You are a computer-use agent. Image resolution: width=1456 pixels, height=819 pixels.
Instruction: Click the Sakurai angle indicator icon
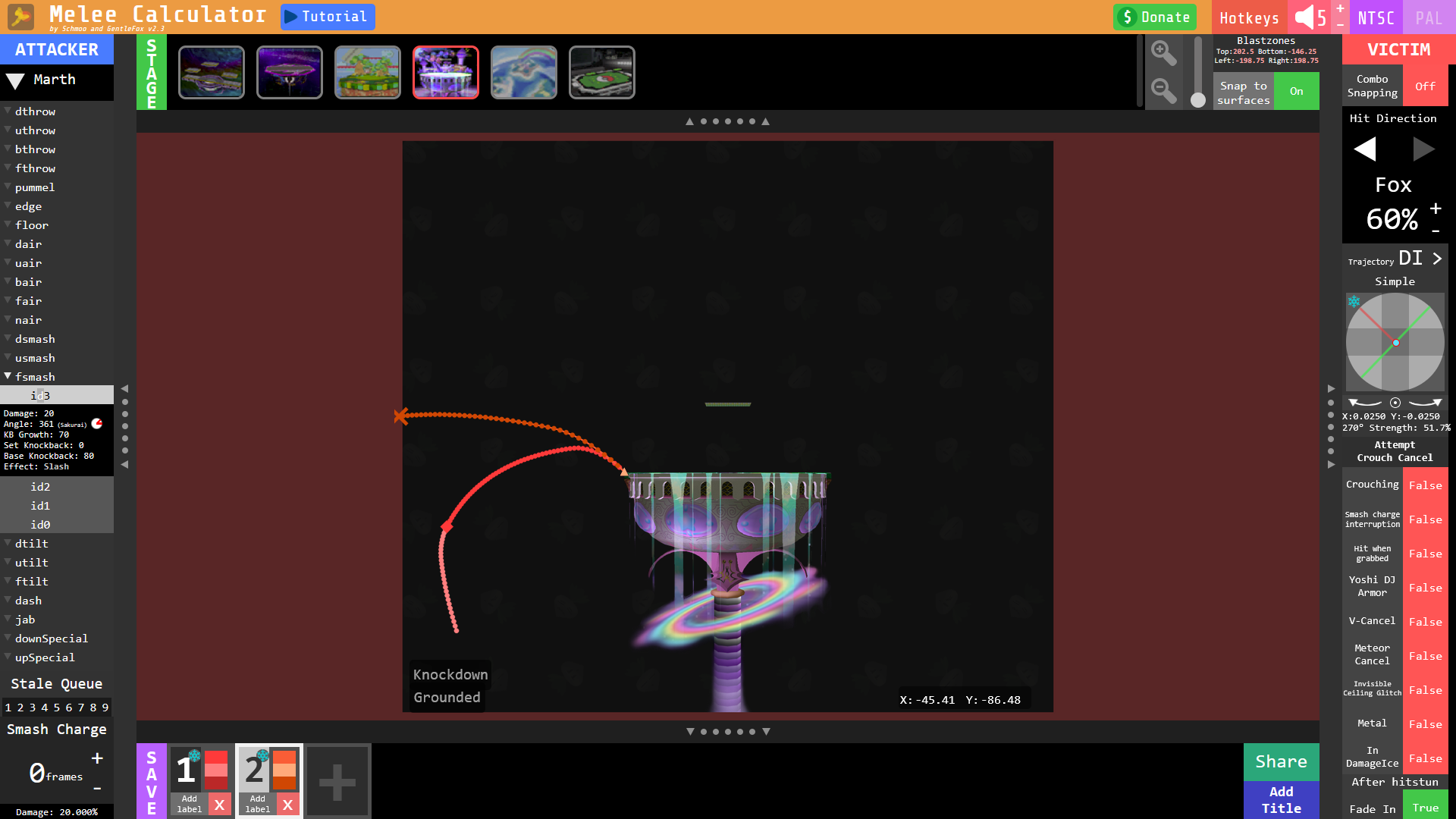(97, 424)
